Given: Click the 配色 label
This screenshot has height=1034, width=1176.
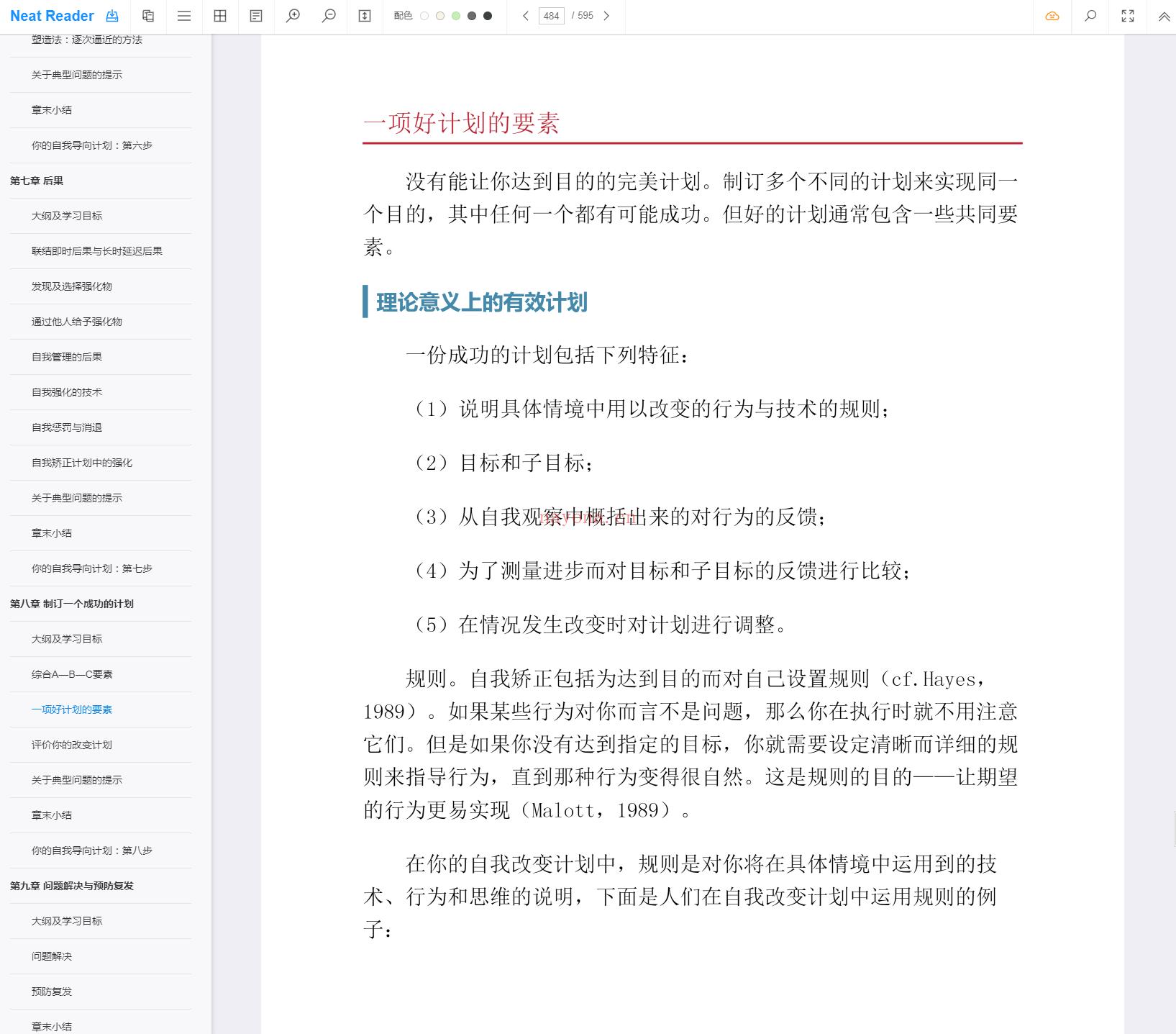Looking at the screenshot, I should pyautogui.click(x=403, y=16).
